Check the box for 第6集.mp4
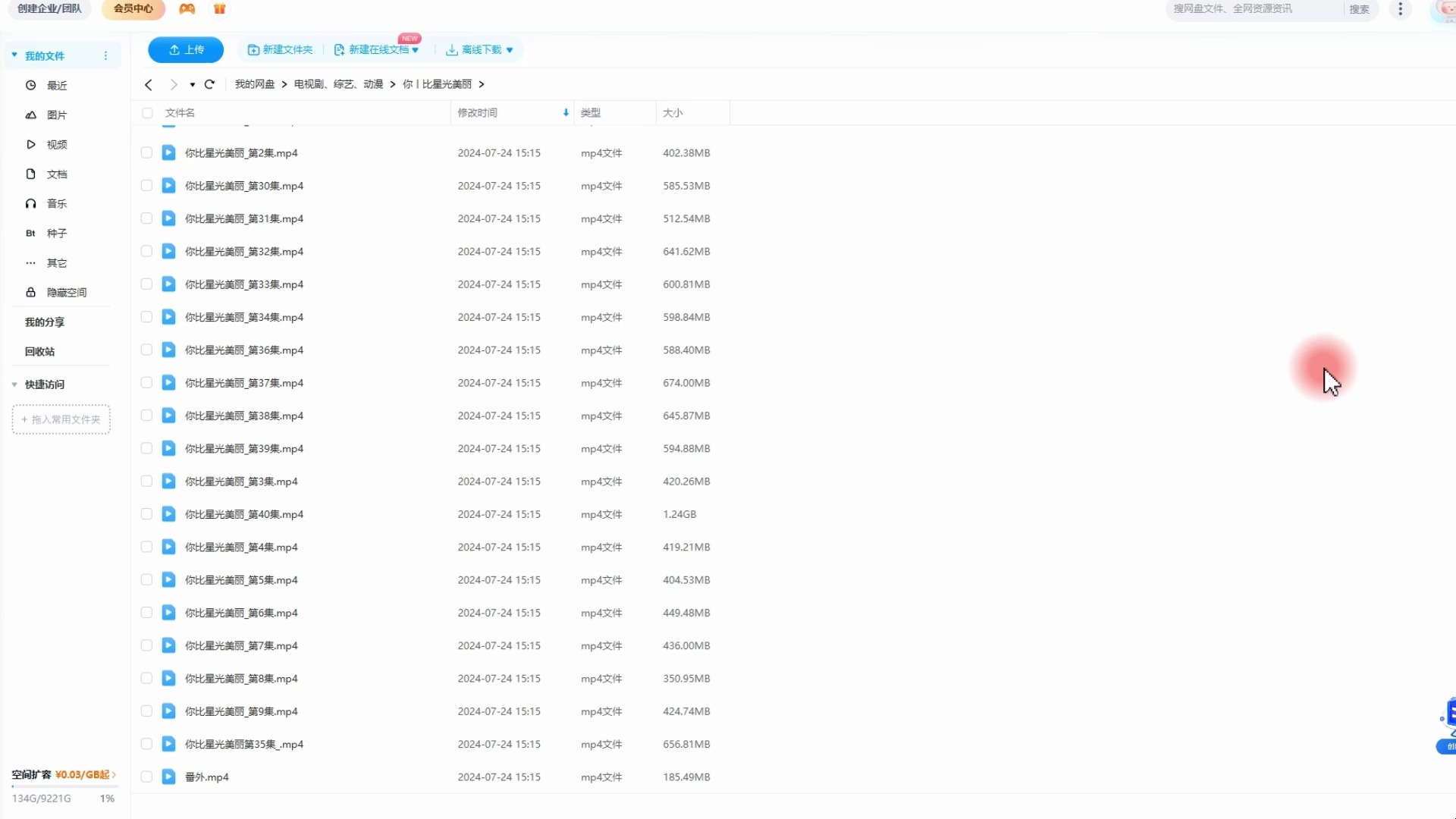1456x819 pixels. (146, 613)
